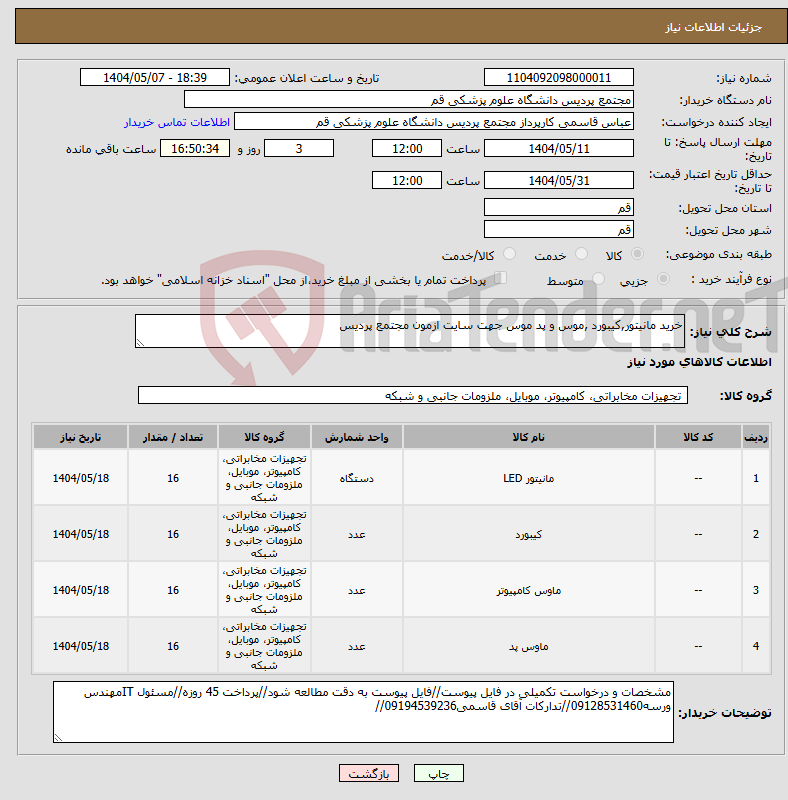Select the متوسط purchase type radio
This screenshot has width=788, height=800.
click(598, 279)
